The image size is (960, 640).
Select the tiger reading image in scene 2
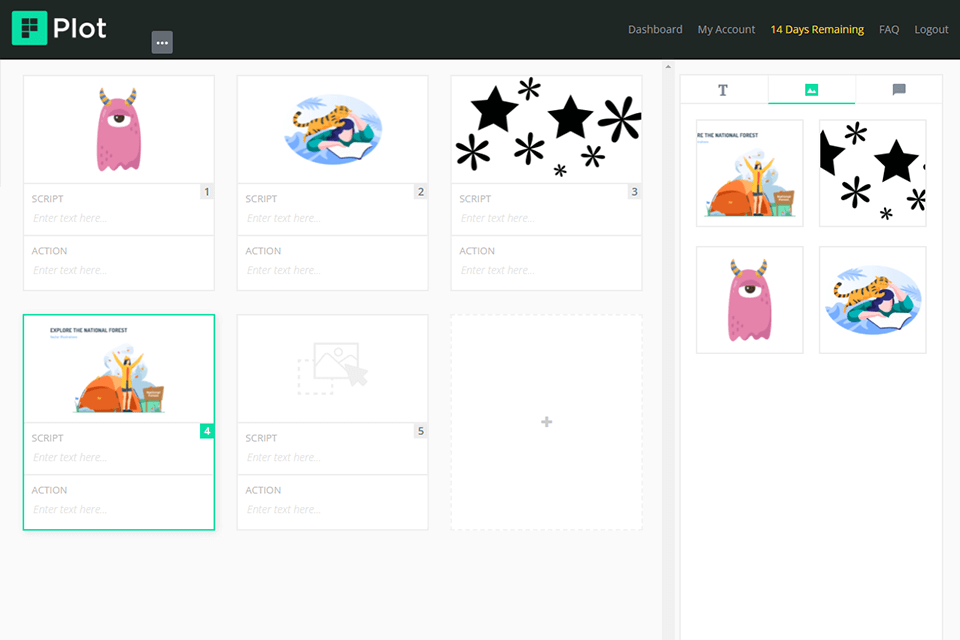click(x=333, y=129)
